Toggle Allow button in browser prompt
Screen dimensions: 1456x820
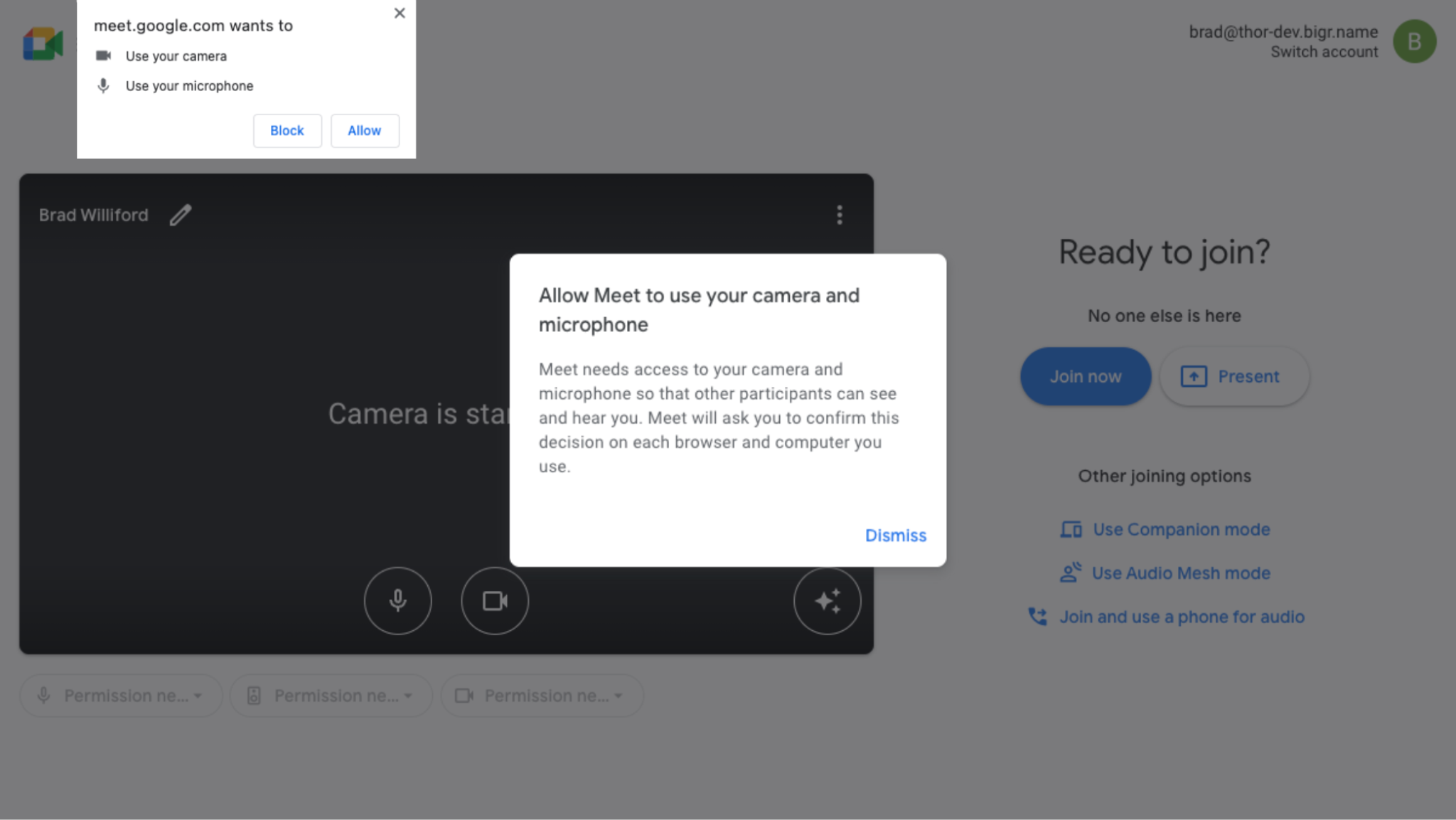coord(364,130)
